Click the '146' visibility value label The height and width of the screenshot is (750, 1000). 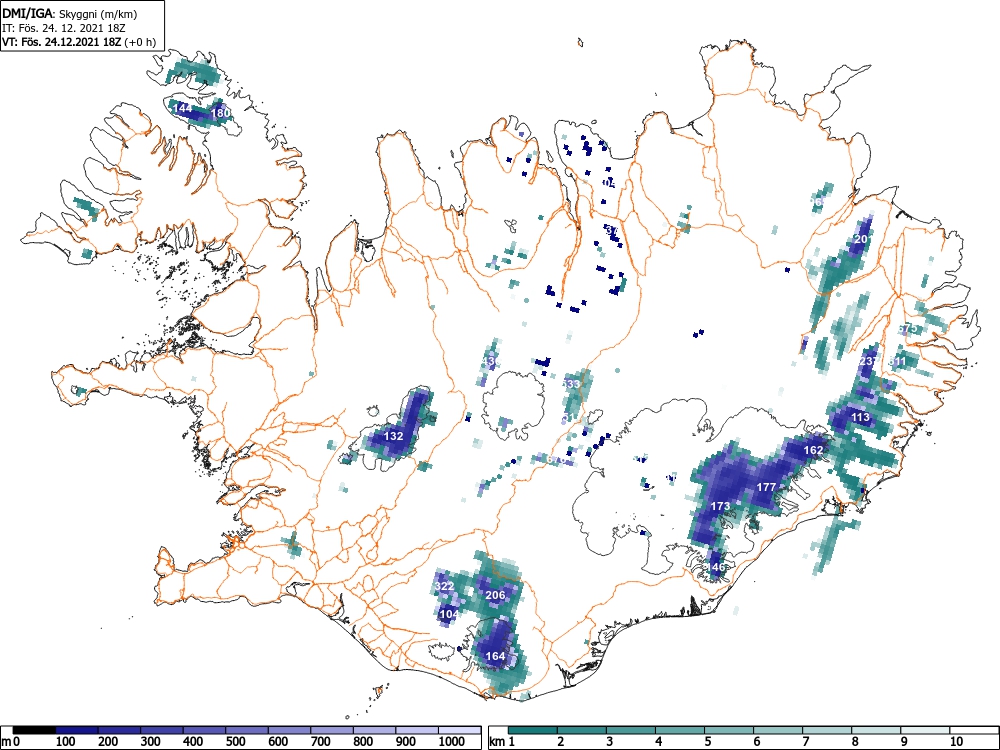pyautogui.click(x=716, y=567)
